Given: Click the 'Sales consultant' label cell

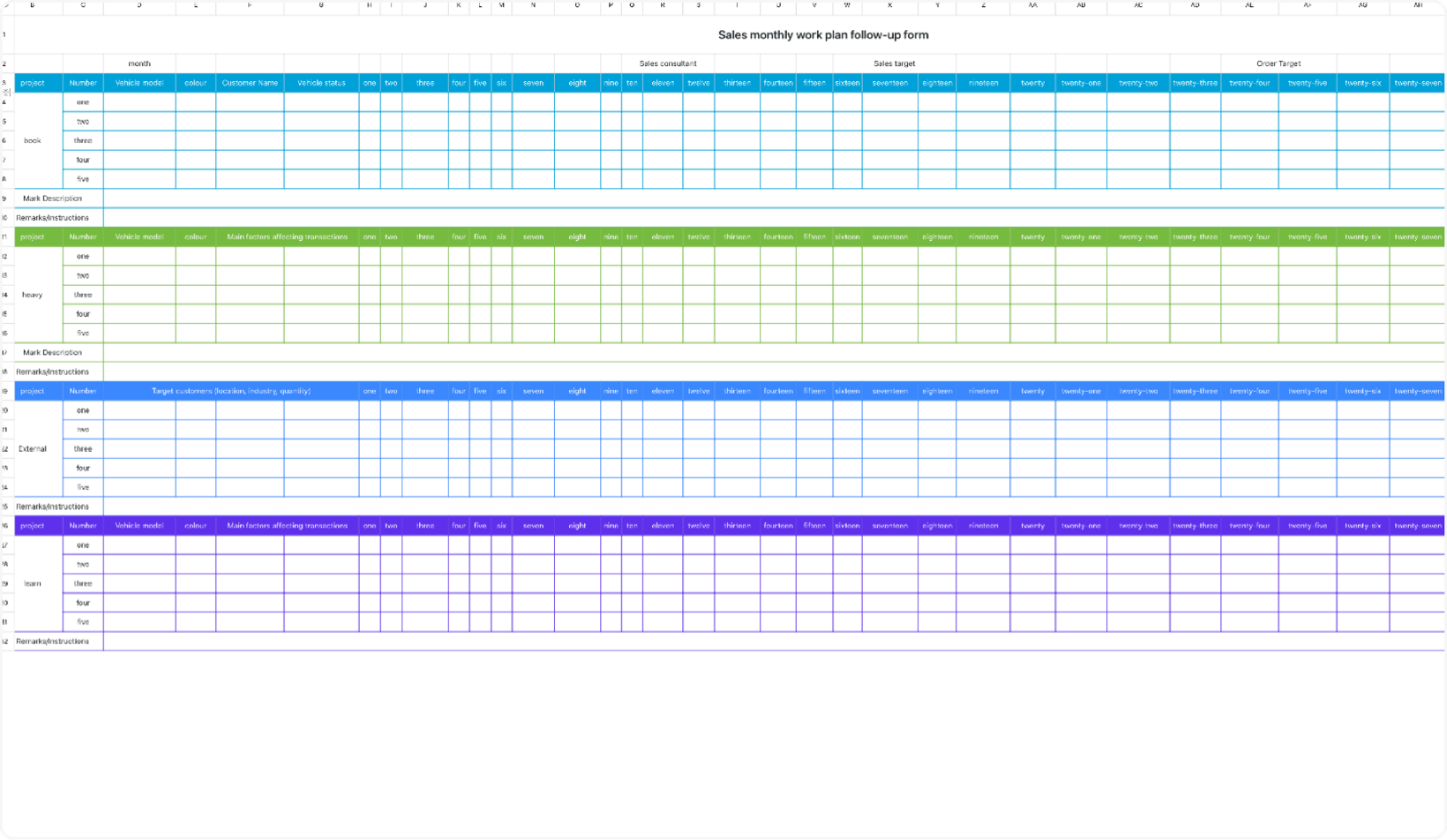Looking at the screenshot, I should pos(668,64).
